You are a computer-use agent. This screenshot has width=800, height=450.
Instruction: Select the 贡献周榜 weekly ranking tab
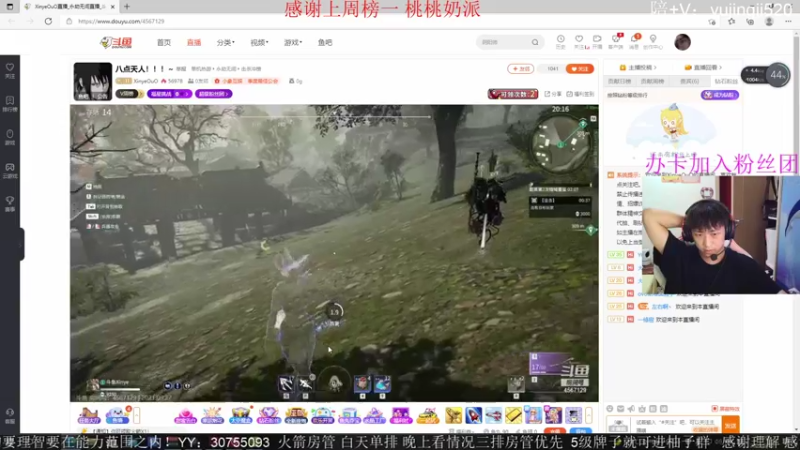[653, 81]
